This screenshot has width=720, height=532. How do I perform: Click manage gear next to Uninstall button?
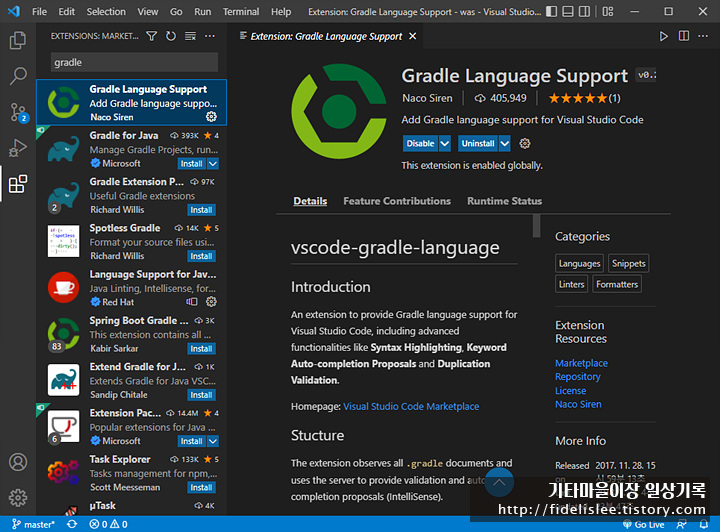tap(525, 144)
